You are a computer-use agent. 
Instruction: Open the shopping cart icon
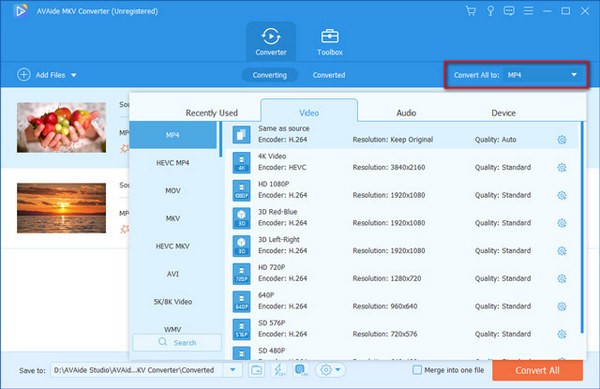[471, 11]
